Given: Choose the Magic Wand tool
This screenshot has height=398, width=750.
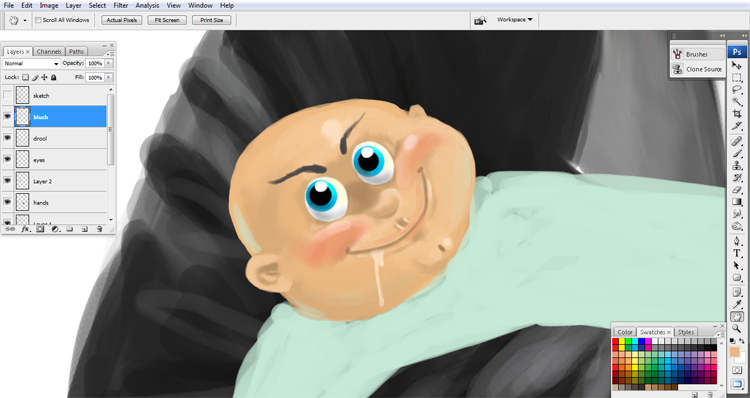Looking at the screenshot, I should (x=737, y=101).
